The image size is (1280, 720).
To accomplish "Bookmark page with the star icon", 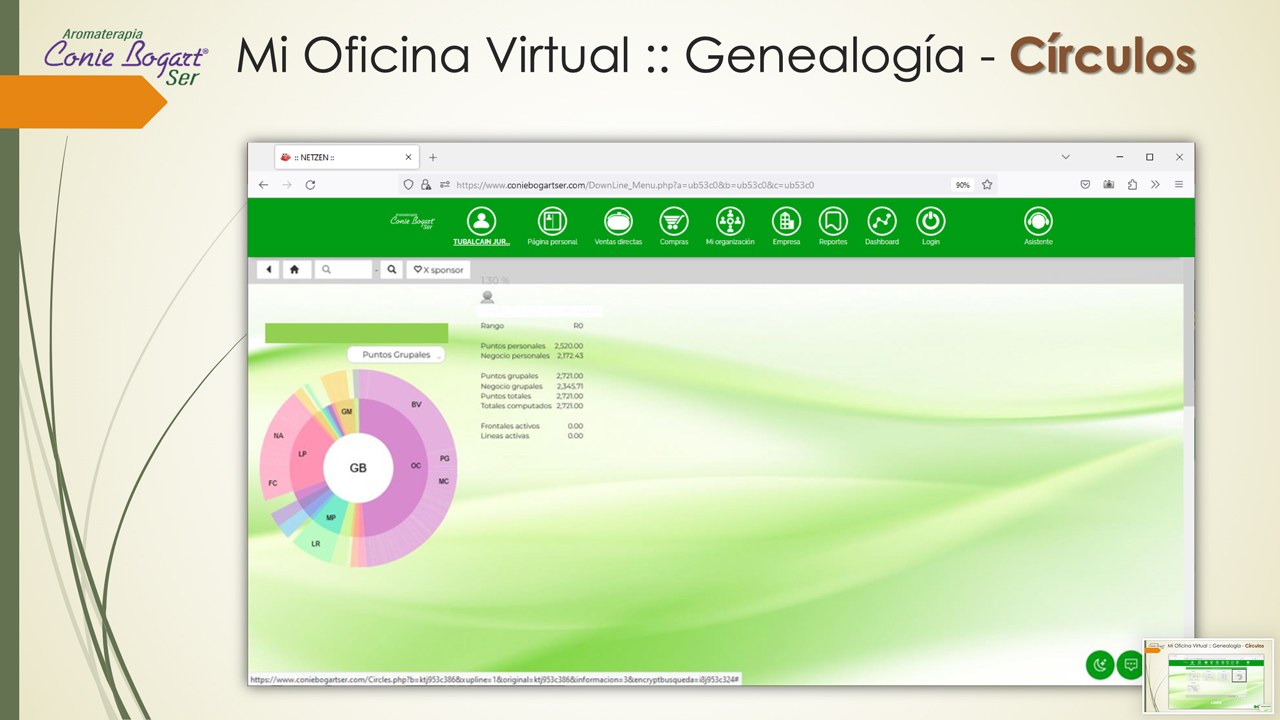I will pyautogui.click(x=987, y=185).
